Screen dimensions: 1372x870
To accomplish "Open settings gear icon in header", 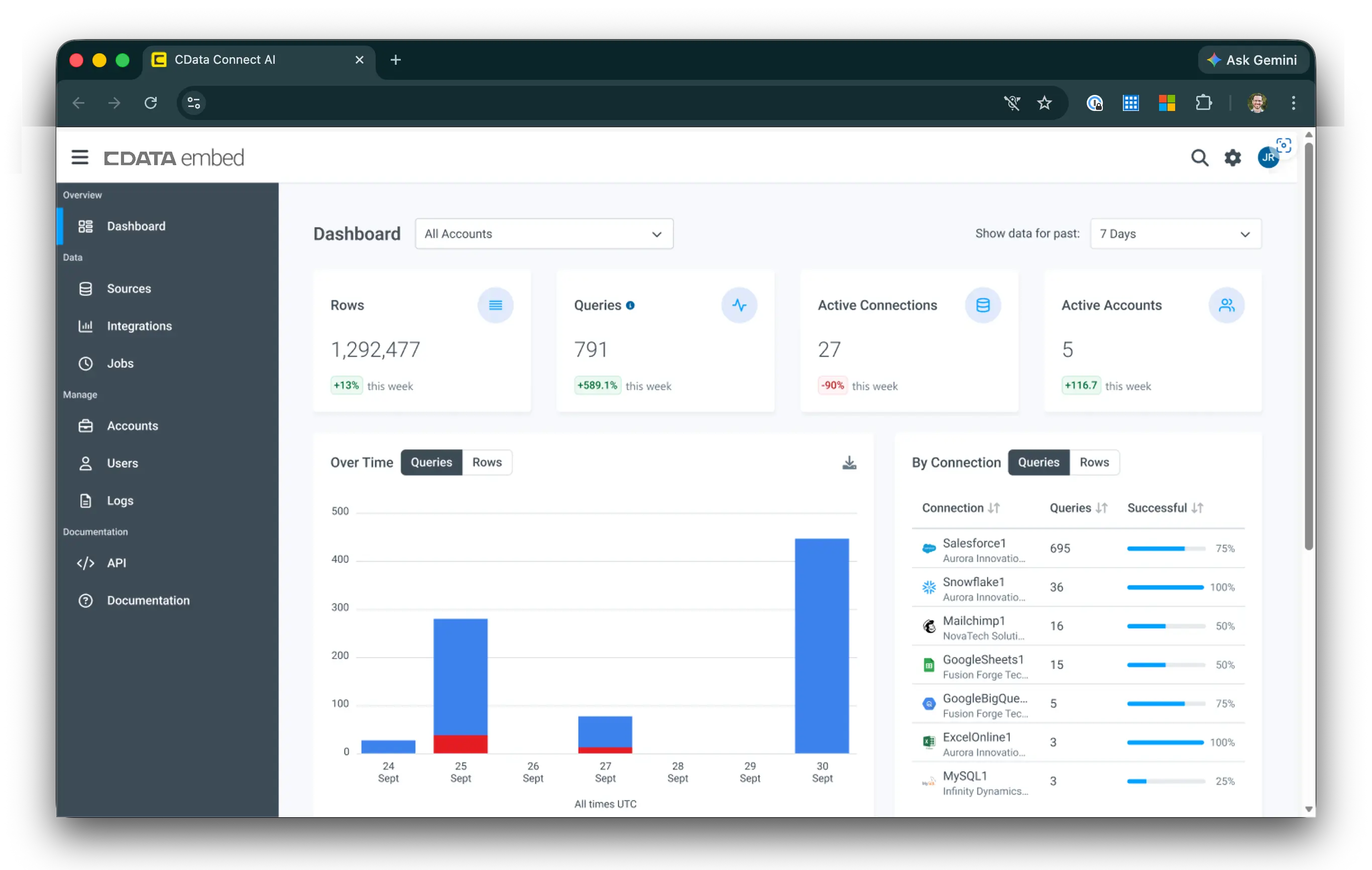I will click(x=1232, y=158).
